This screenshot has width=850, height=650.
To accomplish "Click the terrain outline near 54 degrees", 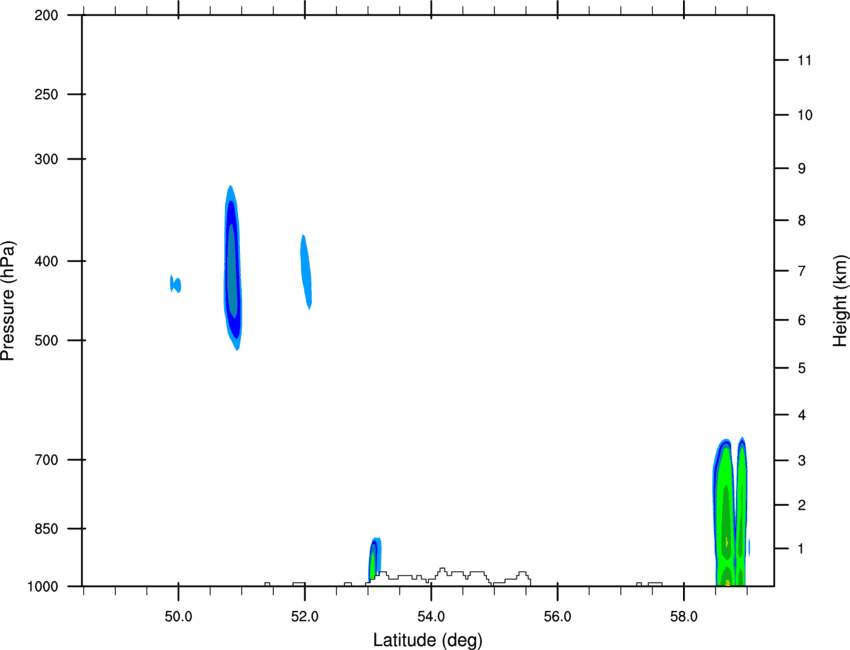I will (x=448, y=576).
